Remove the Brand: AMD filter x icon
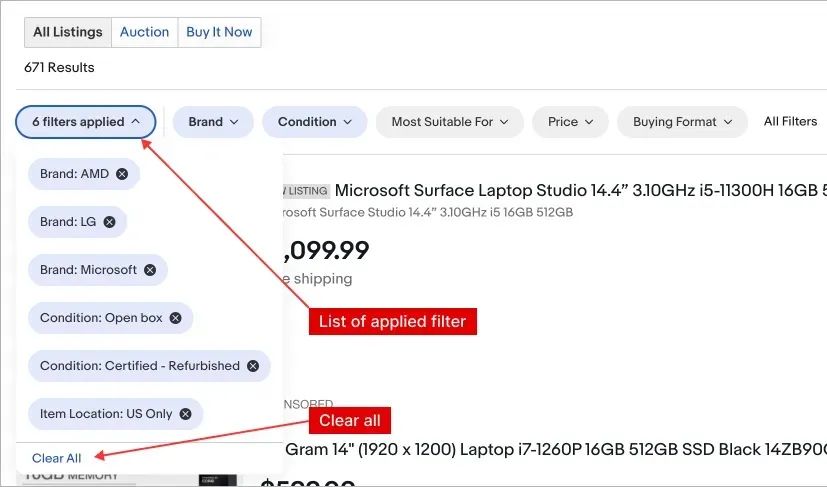This screenshot has height=487, width=827. (122, 174)
